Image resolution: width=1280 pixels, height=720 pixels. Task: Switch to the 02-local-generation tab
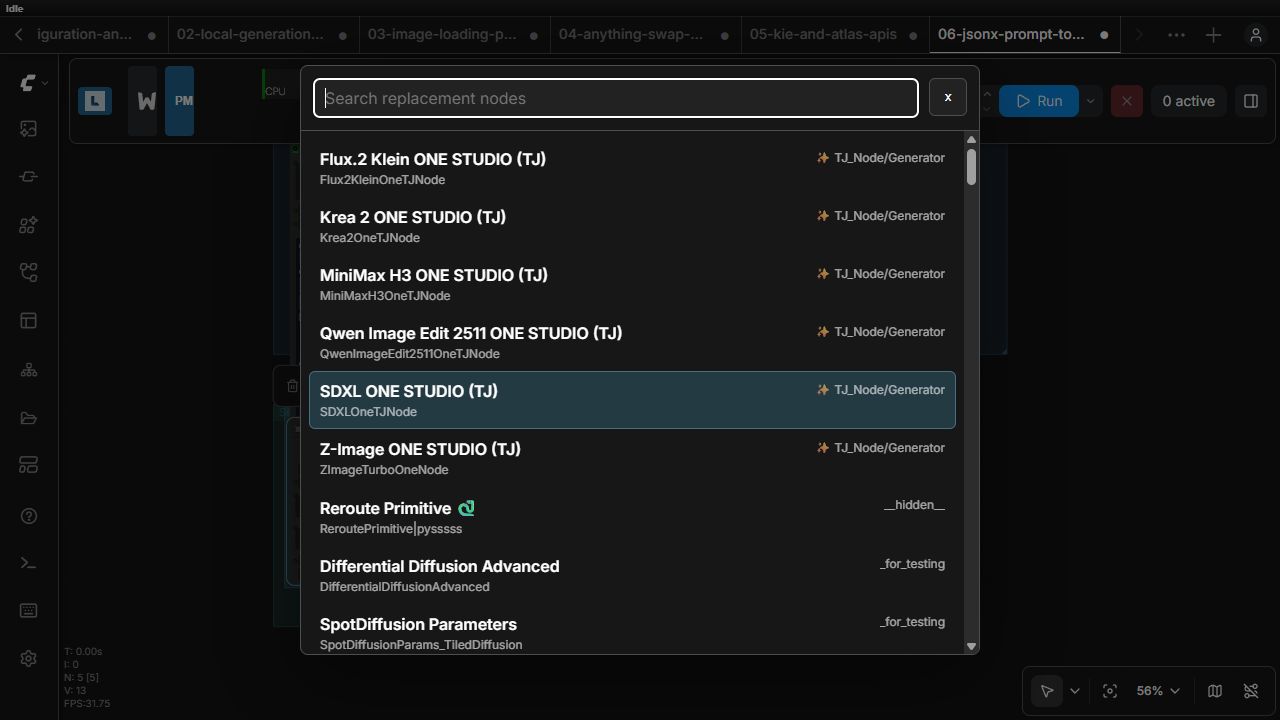click(x=262, y=34)
